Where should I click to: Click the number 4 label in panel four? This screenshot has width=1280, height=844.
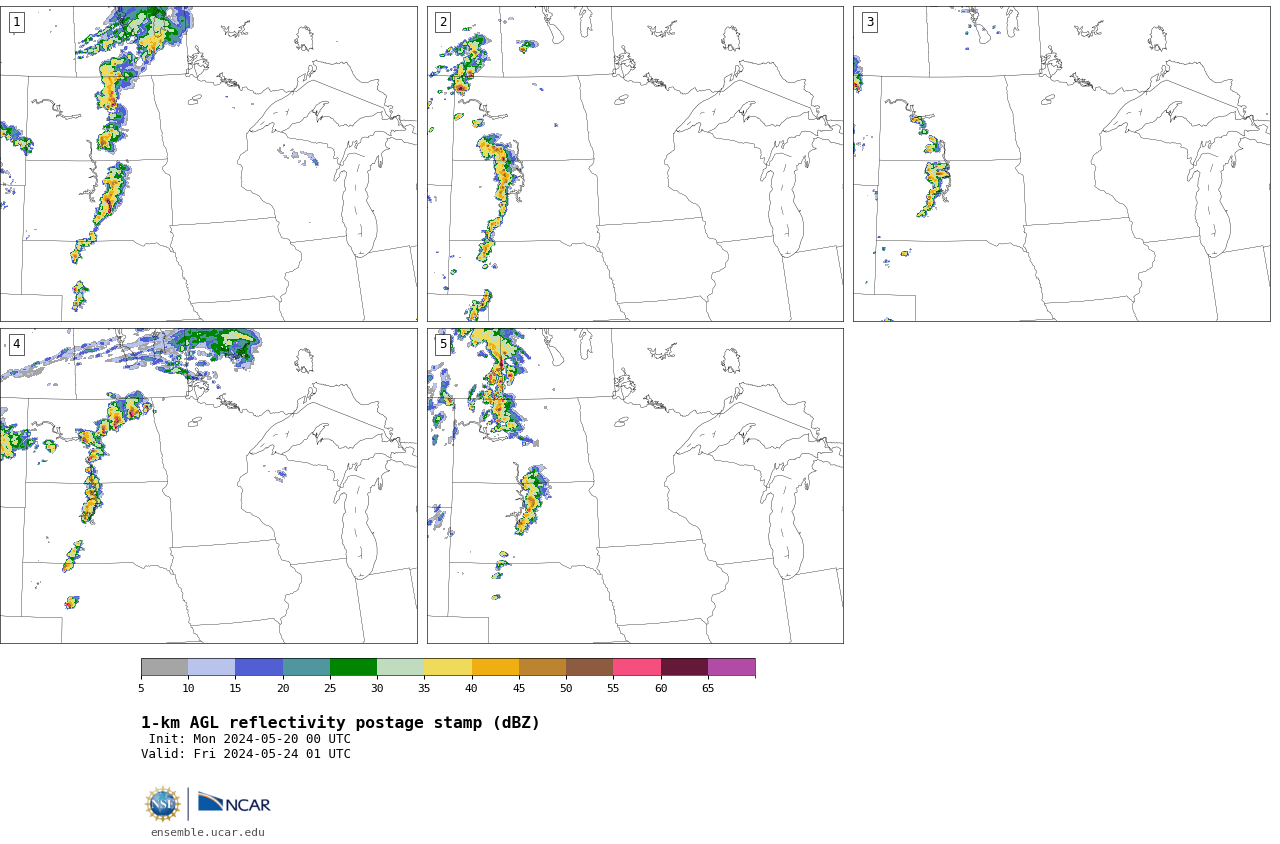pyautogui.click(x=16, y=344)
